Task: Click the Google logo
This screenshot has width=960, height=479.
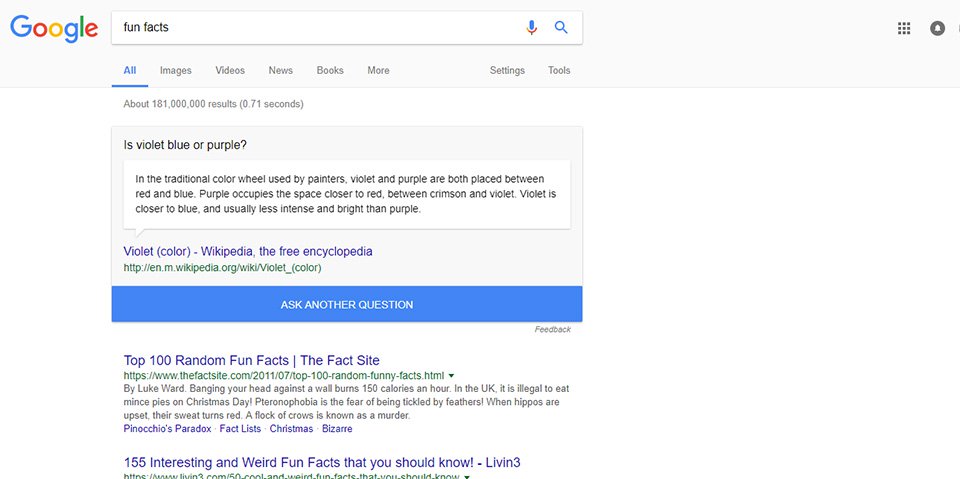Action: (54, 28)
